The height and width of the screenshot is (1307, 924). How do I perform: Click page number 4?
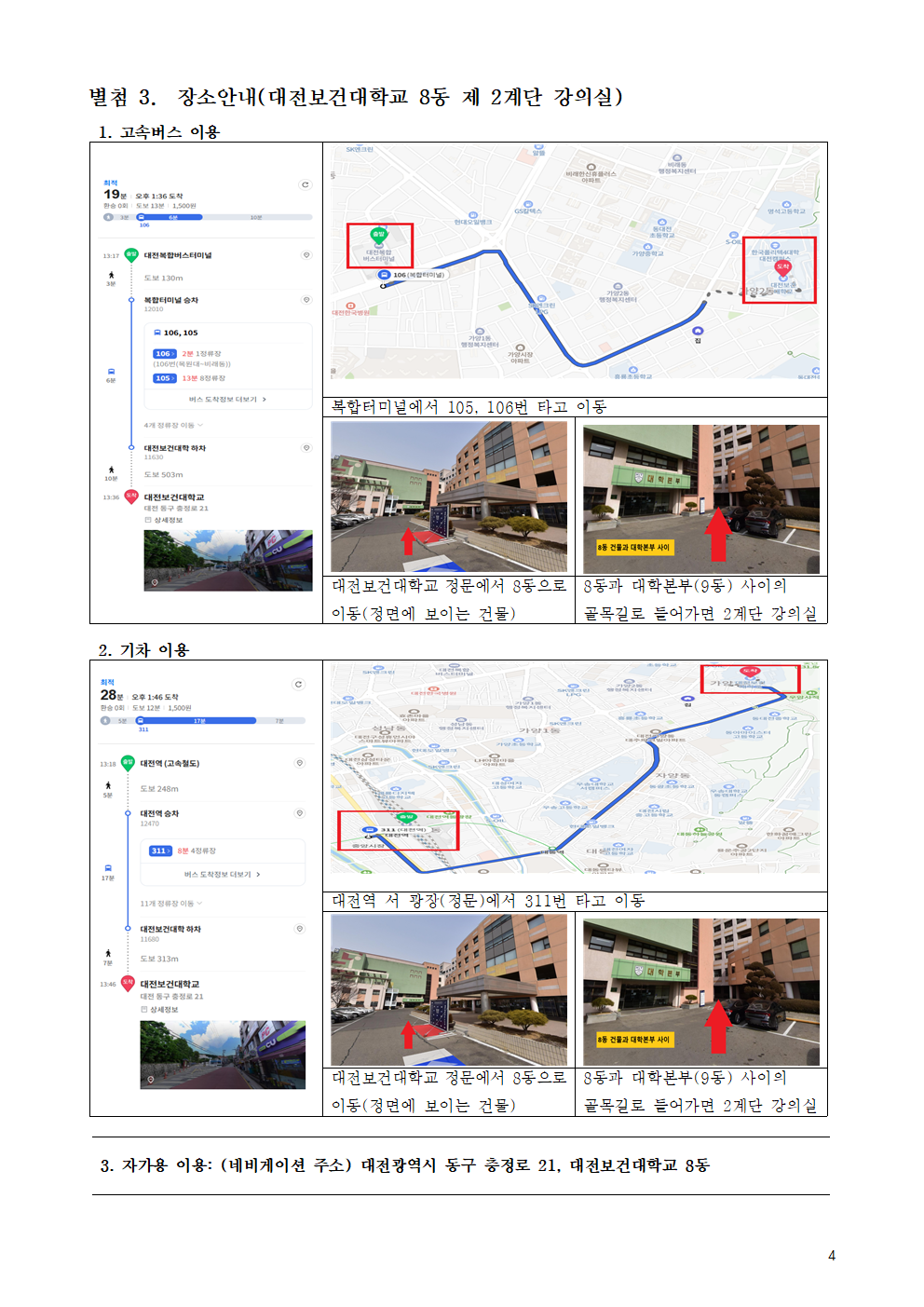832,1256
